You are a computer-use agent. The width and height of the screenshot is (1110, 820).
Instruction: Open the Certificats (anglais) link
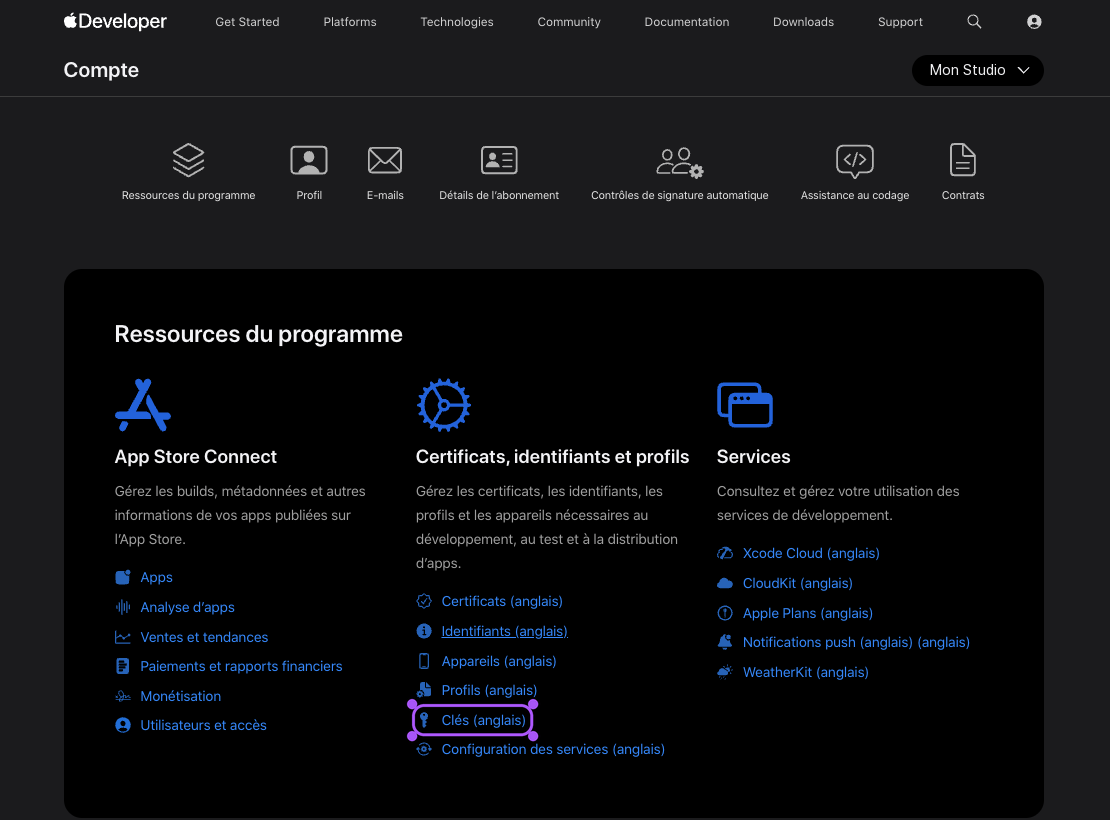502,601
